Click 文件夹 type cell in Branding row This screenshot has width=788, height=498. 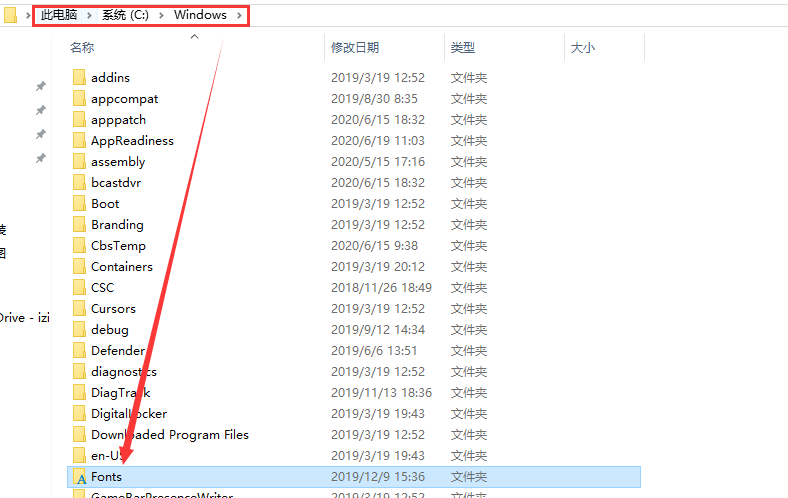[468, 225]
